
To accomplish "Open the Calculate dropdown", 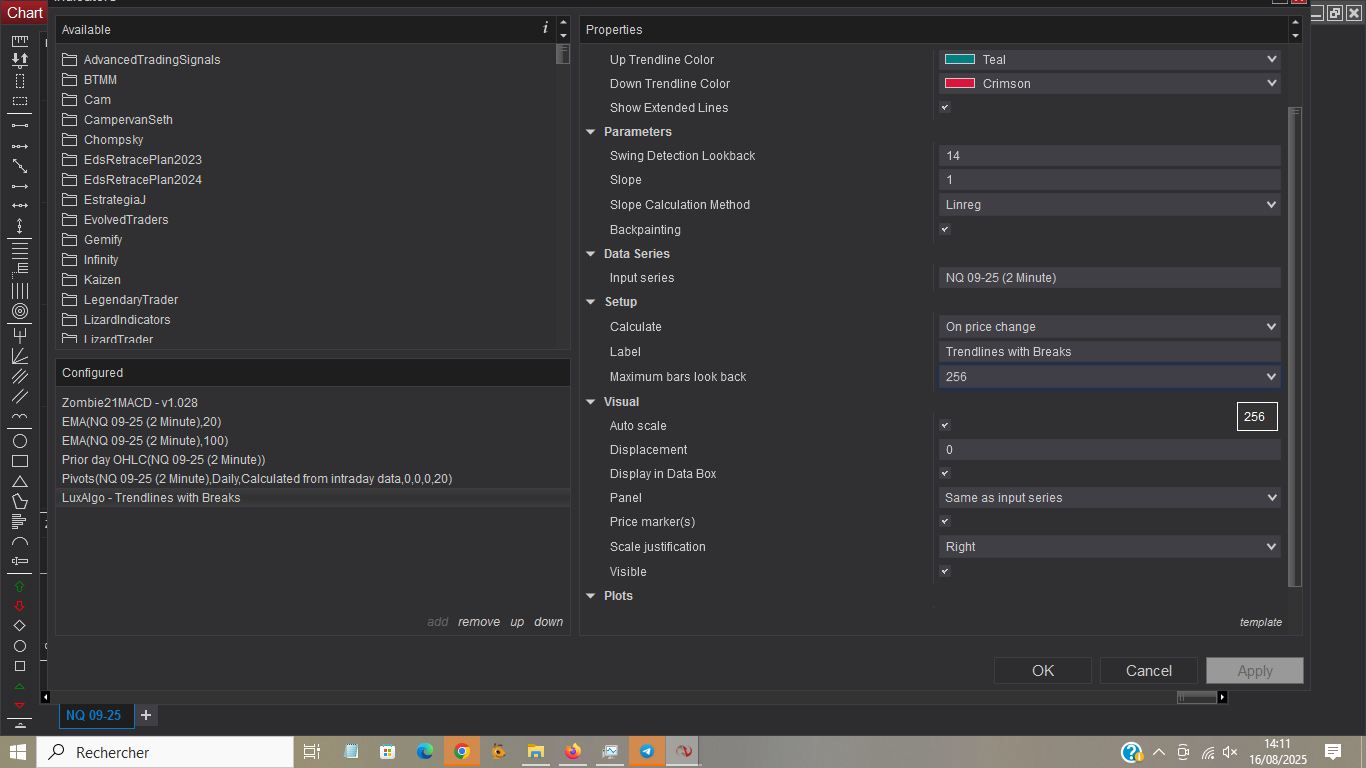I will click(1109, 326).
